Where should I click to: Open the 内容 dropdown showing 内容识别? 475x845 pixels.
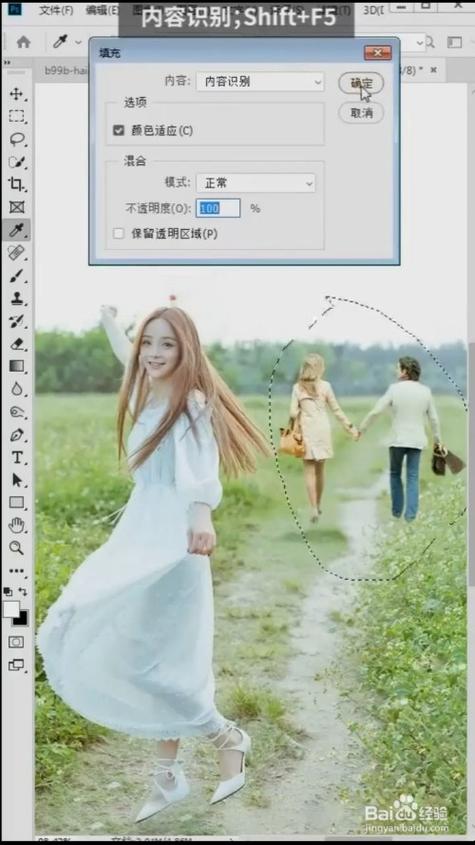[260, 81]
